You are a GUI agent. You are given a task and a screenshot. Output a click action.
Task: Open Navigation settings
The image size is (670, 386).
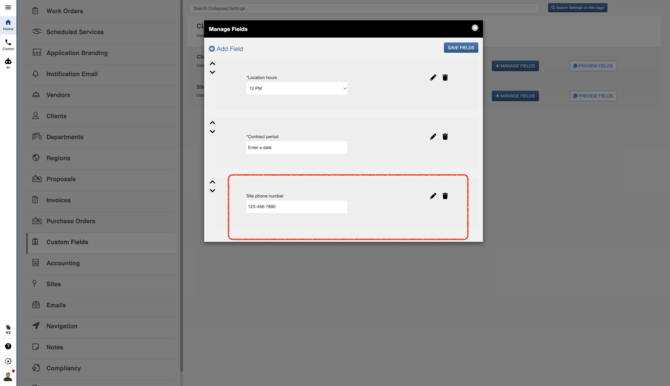[x=101, y=326]
